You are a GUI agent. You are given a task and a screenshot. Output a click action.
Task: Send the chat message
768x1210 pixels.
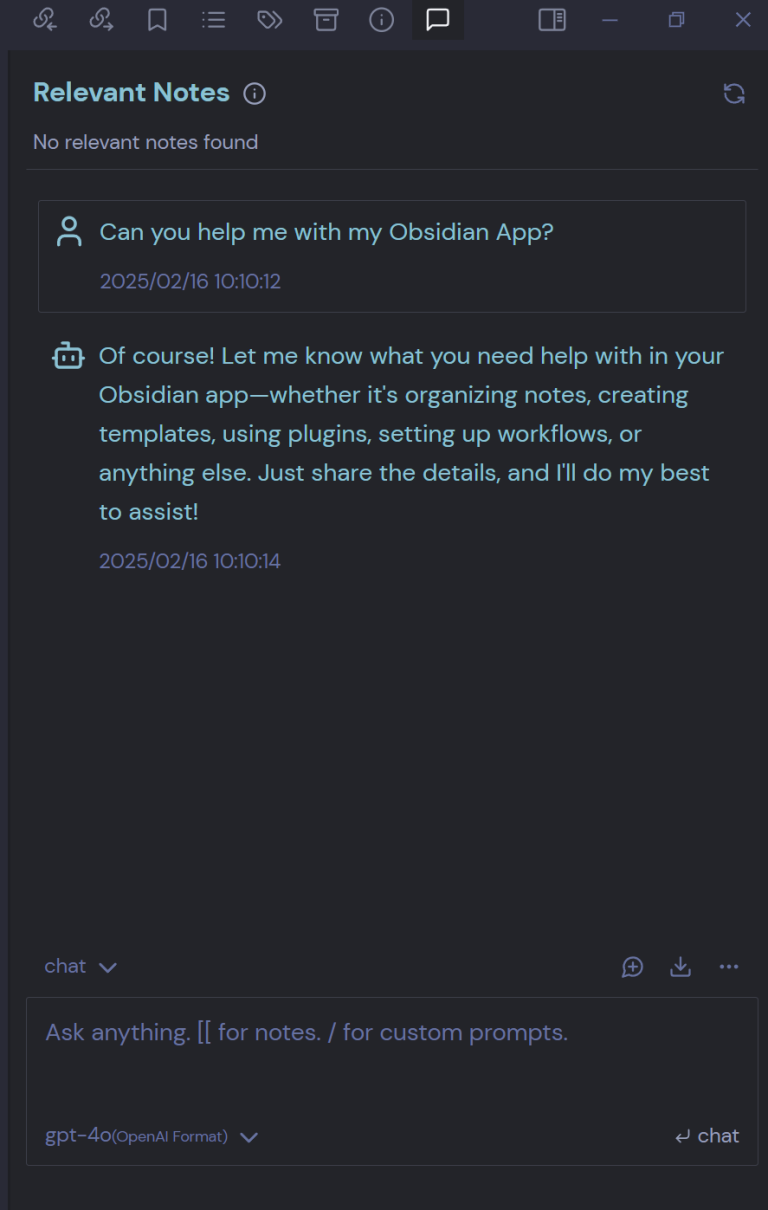[706, 1136]
